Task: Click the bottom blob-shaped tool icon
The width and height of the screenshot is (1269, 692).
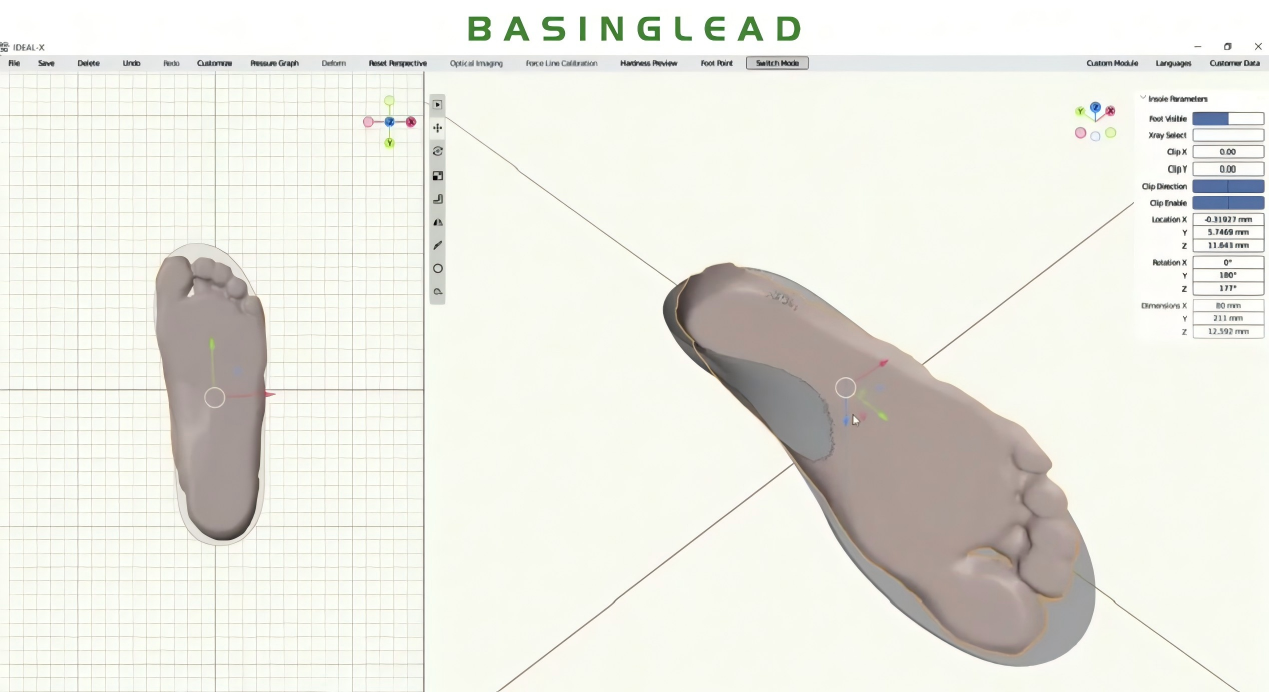Action: pyautogui.click(x=438, y=292)
